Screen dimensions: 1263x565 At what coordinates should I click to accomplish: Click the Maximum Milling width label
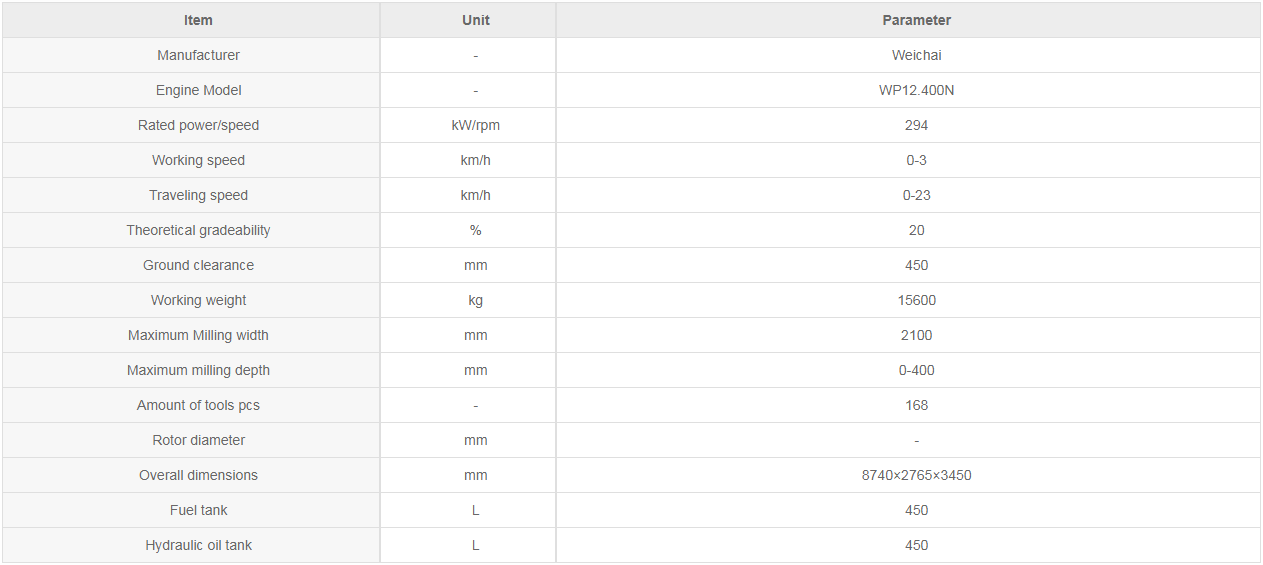tap(198, 335)
